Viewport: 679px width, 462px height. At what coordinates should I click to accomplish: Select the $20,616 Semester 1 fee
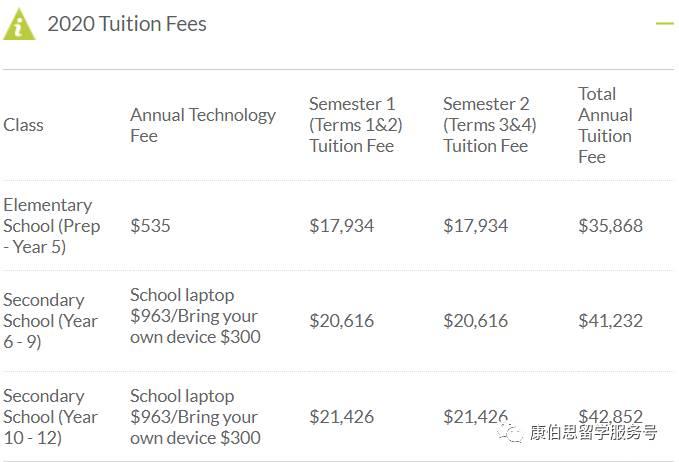click(341, 321)
